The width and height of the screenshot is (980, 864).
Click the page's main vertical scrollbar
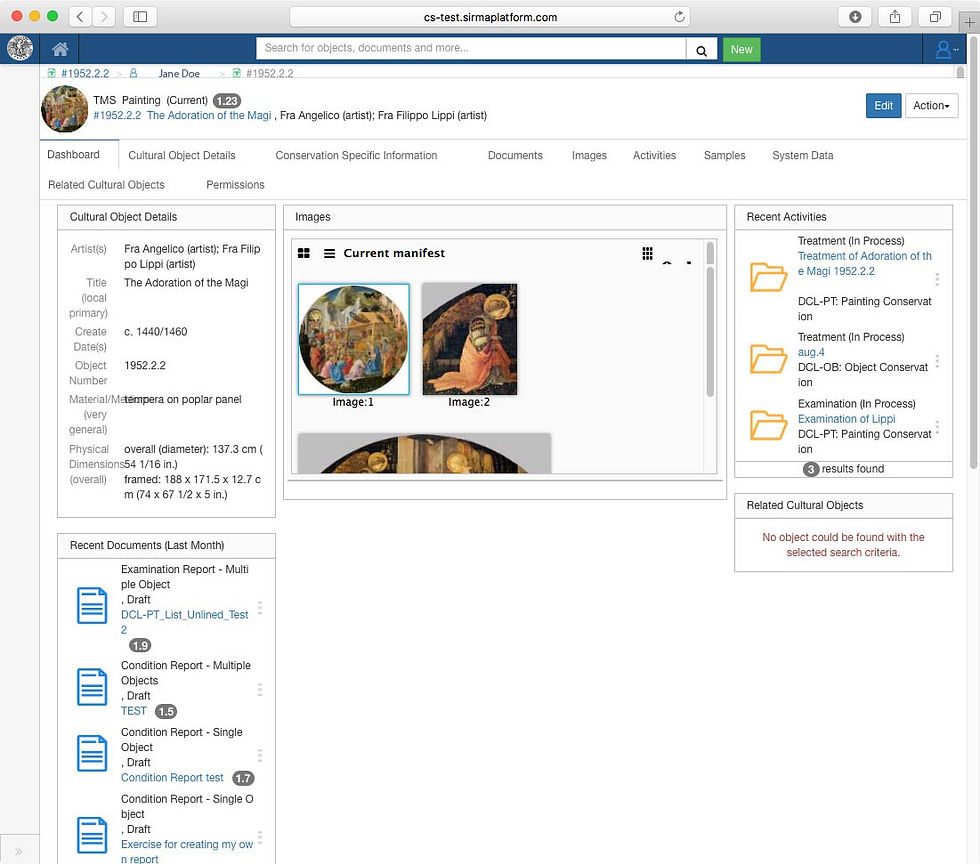pos(973,250)
